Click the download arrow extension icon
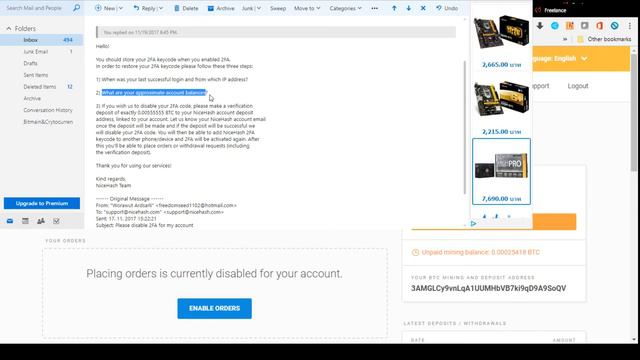Screen dimensions: 640x360 tap(540, 26)
